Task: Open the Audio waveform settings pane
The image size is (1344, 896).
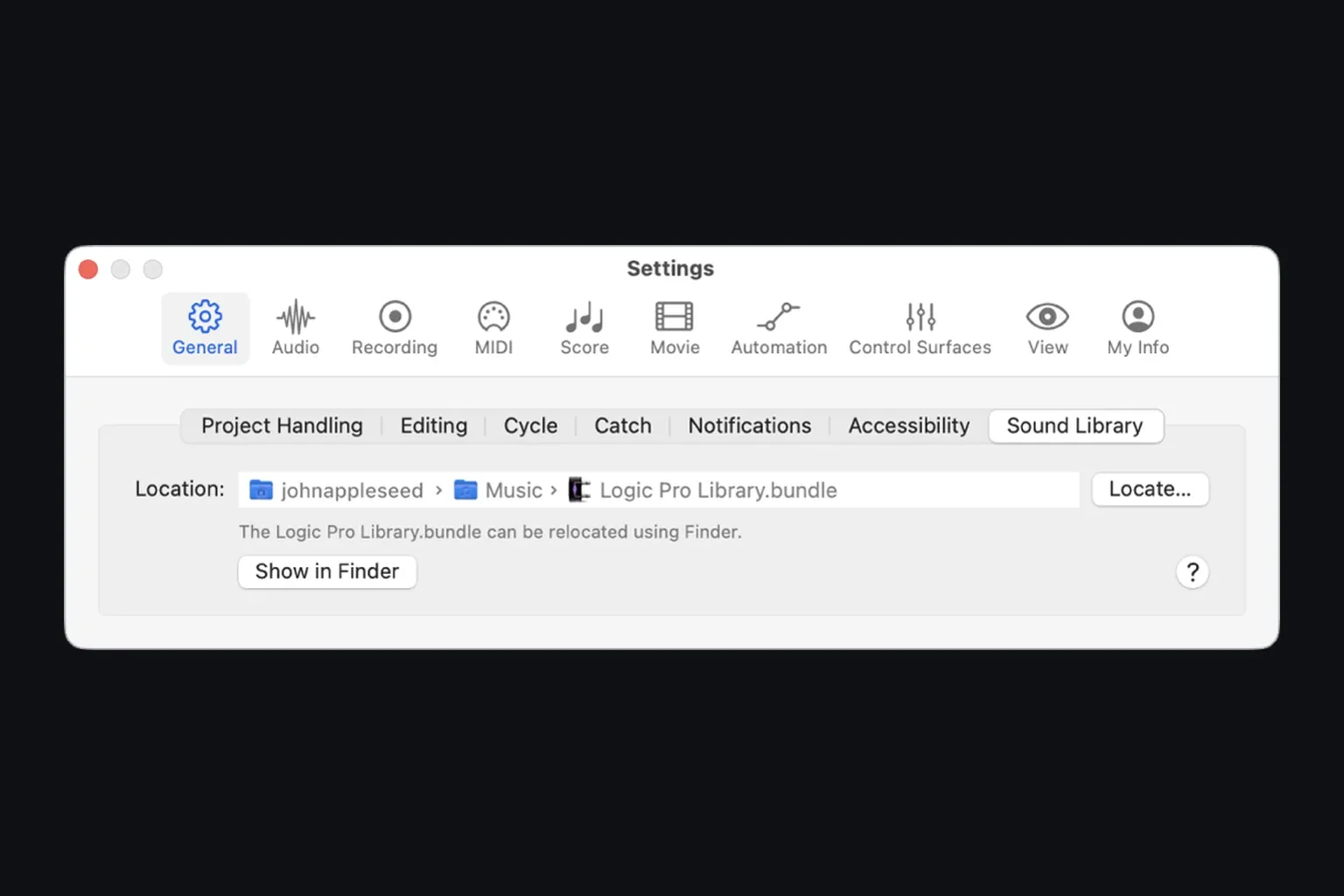Action: 296,328
